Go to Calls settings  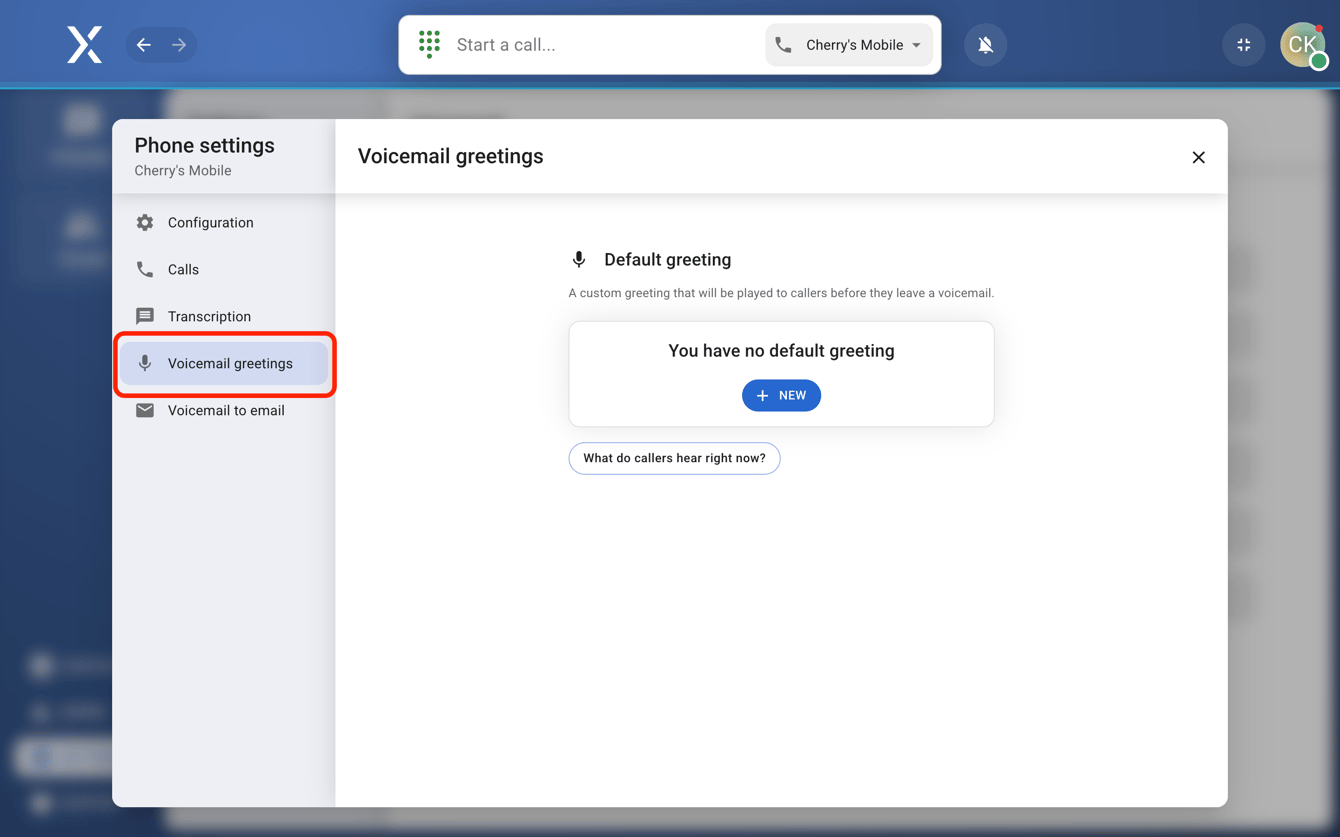pyautogui.click(x=183, y=270)
